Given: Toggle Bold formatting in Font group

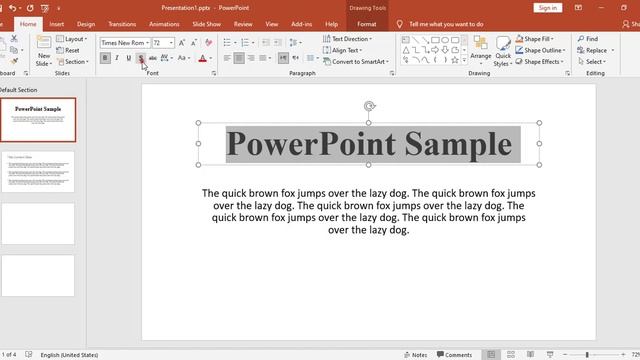Looking at the screenshot, I should [105, 58].
